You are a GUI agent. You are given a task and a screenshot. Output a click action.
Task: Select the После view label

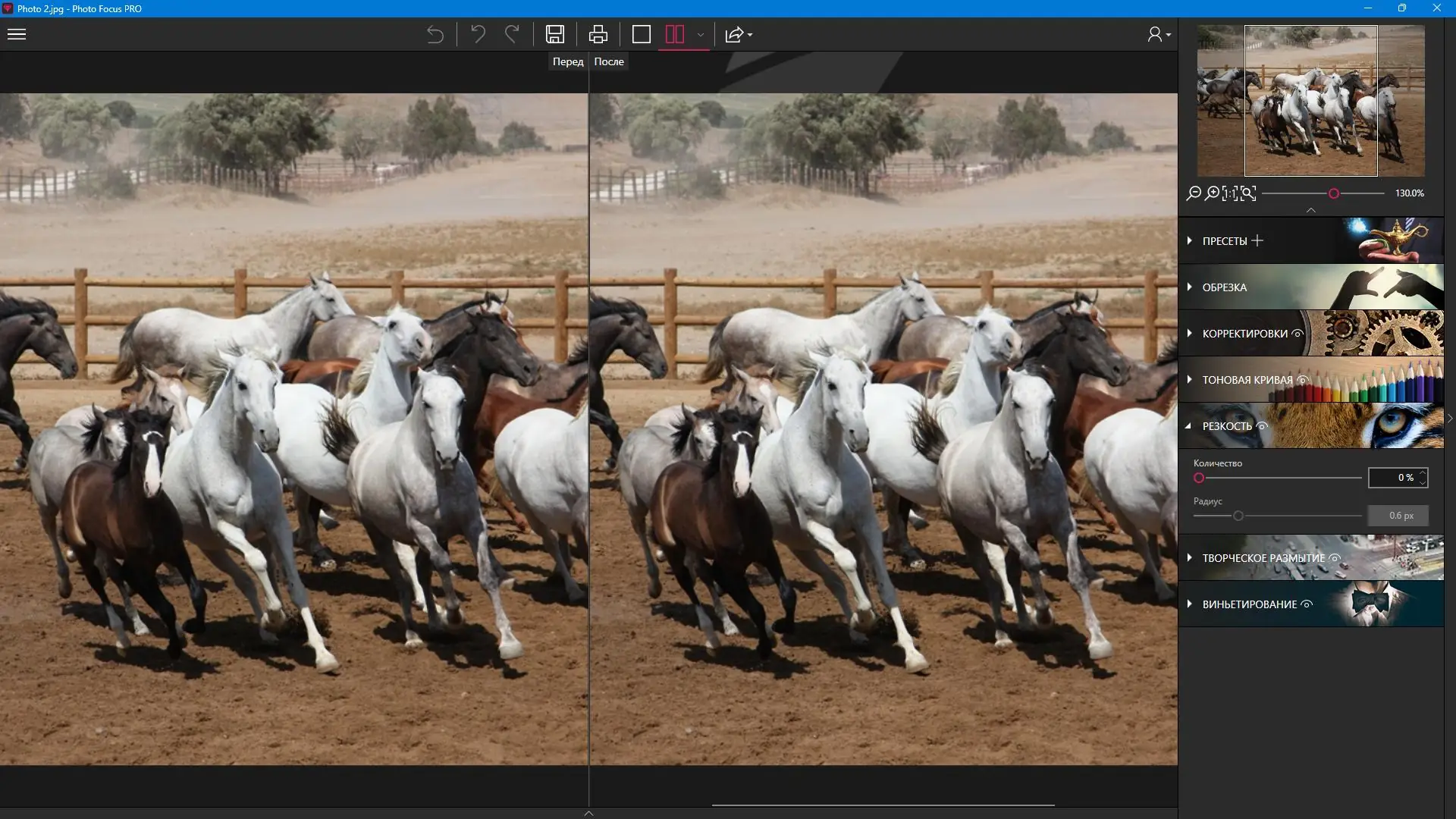[x=609, y=61]
